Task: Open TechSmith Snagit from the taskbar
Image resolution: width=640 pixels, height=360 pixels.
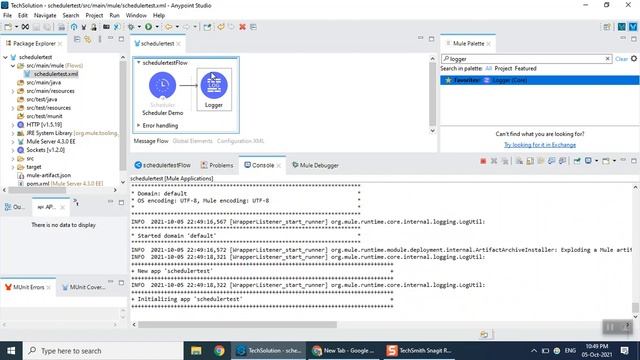Action: 419,351
